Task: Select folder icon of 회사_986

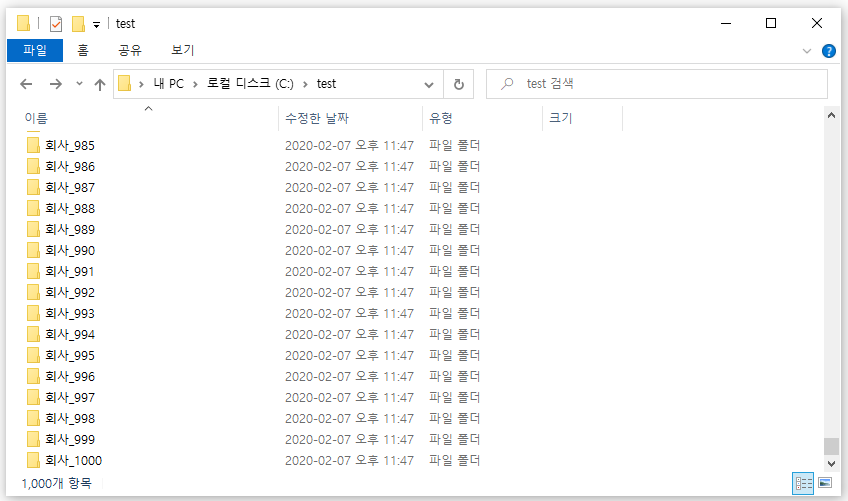Action: [33, 166]
